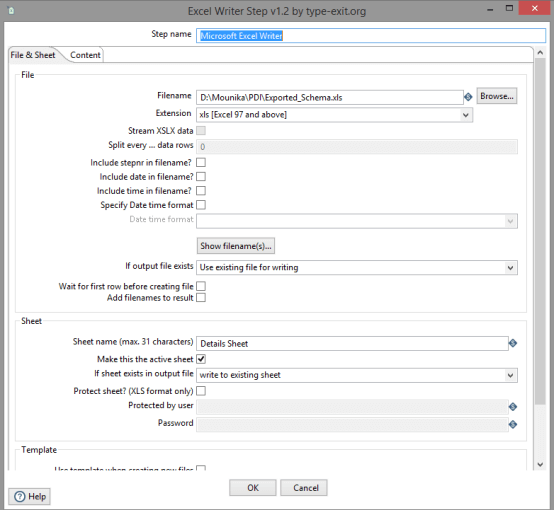Close the Excel Writer Step dialog

click(x=535, y=8)
